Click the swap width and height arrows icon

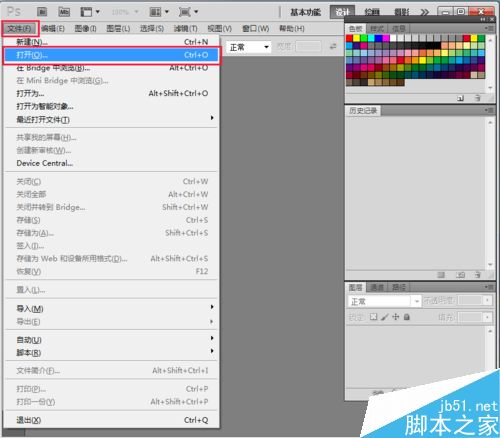coord(333,47)
